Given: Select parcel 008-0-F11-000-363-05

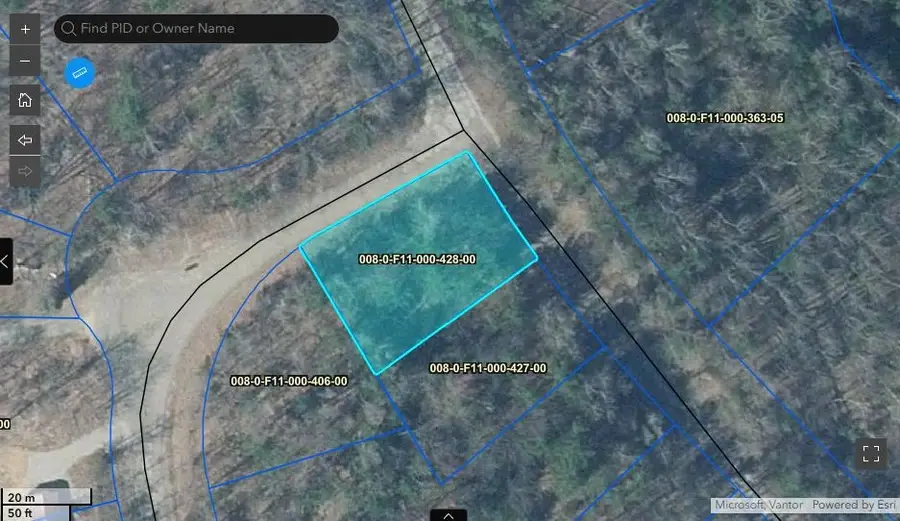Looking at the screenshot, I should [725, 118].
